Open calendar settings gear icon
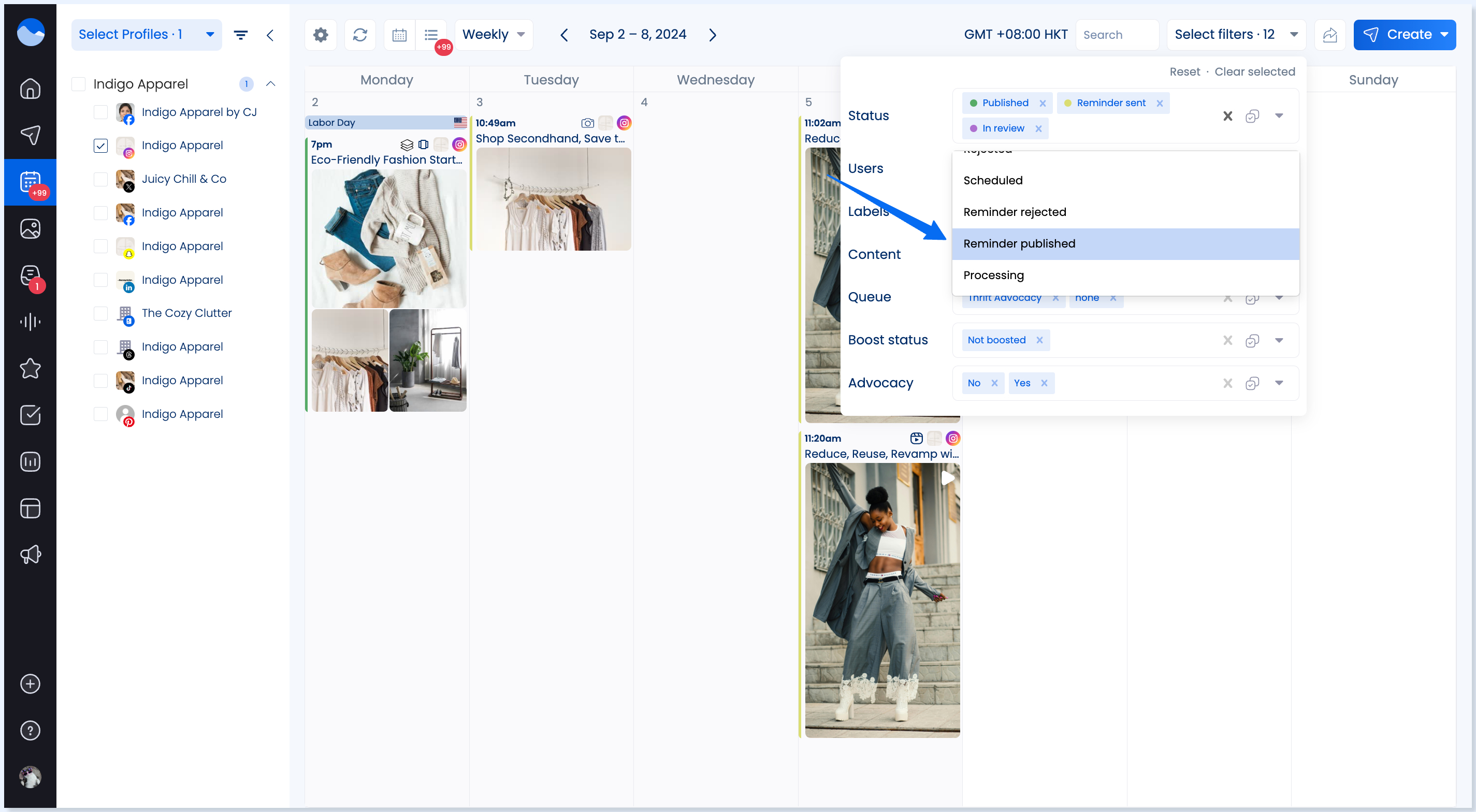Viewport: 1476px width, 812px height. [321, 35]
